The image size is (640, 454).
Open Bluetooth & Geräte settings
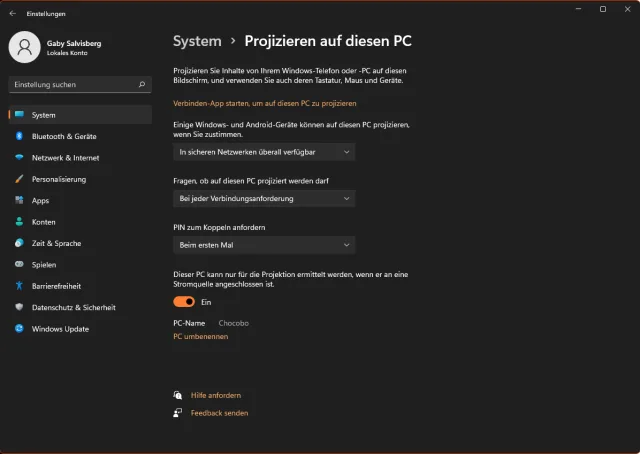80,136
